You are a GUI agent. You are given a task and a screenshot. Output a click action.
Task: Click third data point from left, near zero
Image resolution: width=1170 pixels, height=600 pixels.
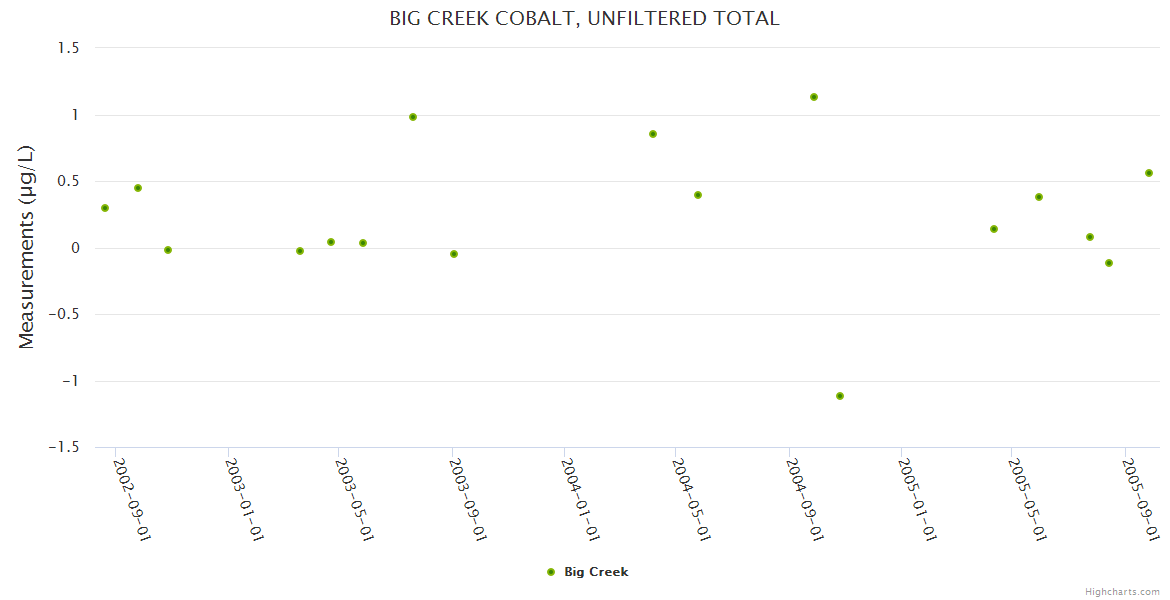[168, 250]
